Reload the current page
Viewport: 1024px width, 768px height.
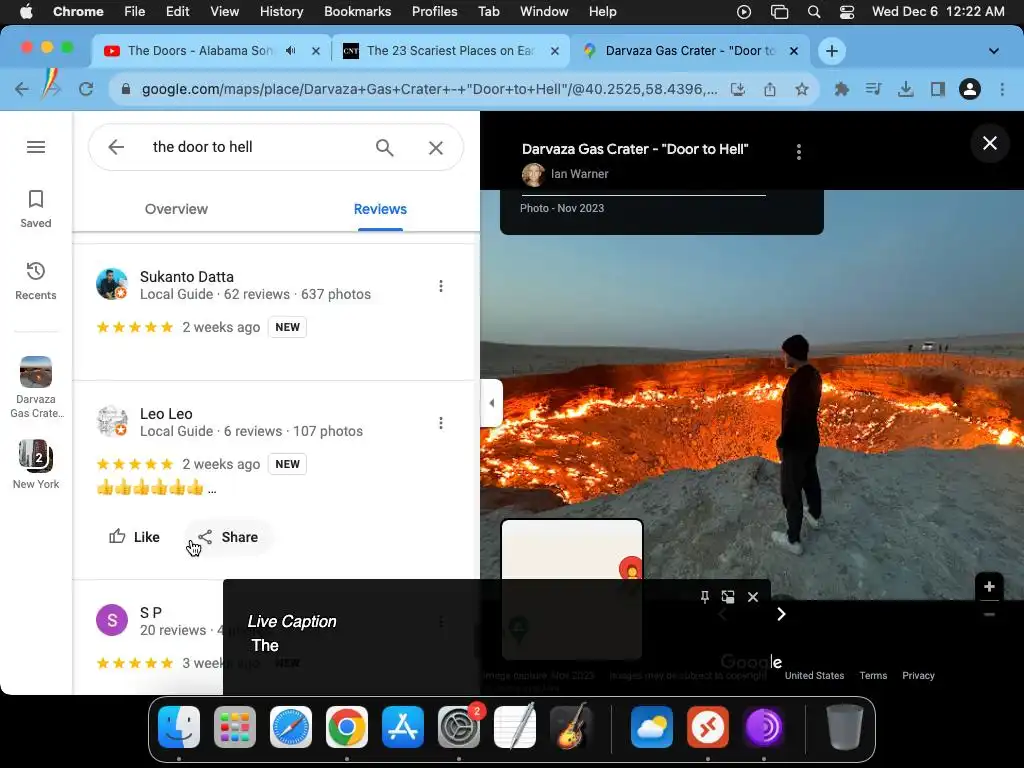86,89
